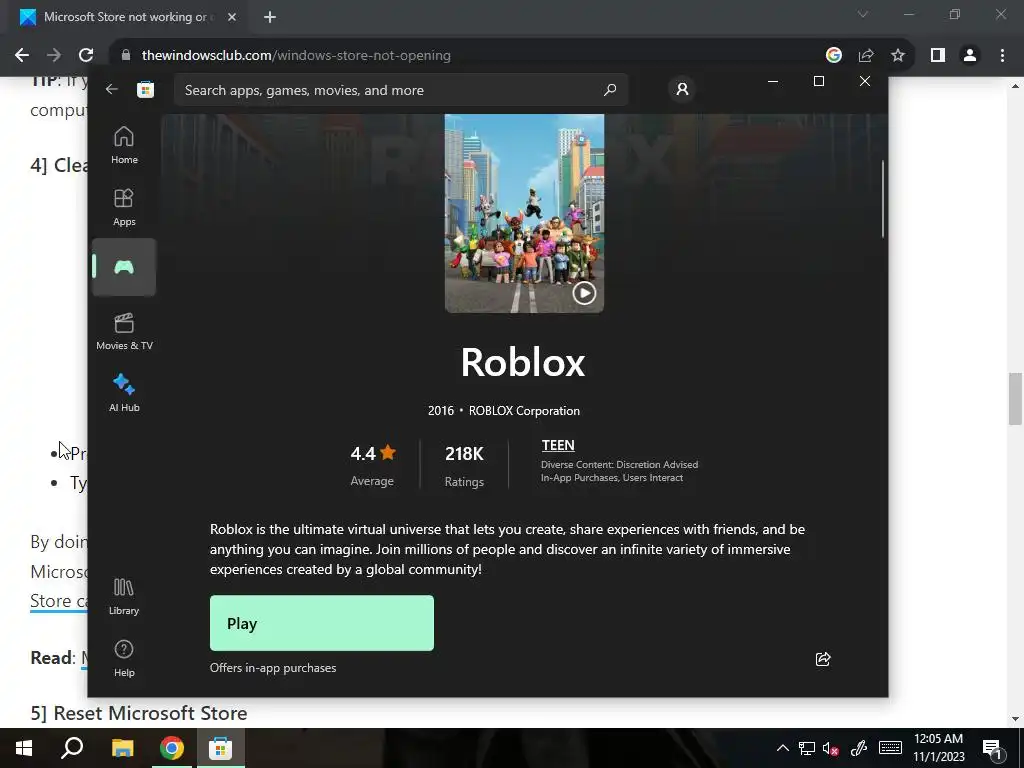Select the Gaming controller icon

(x=124, y=267)
